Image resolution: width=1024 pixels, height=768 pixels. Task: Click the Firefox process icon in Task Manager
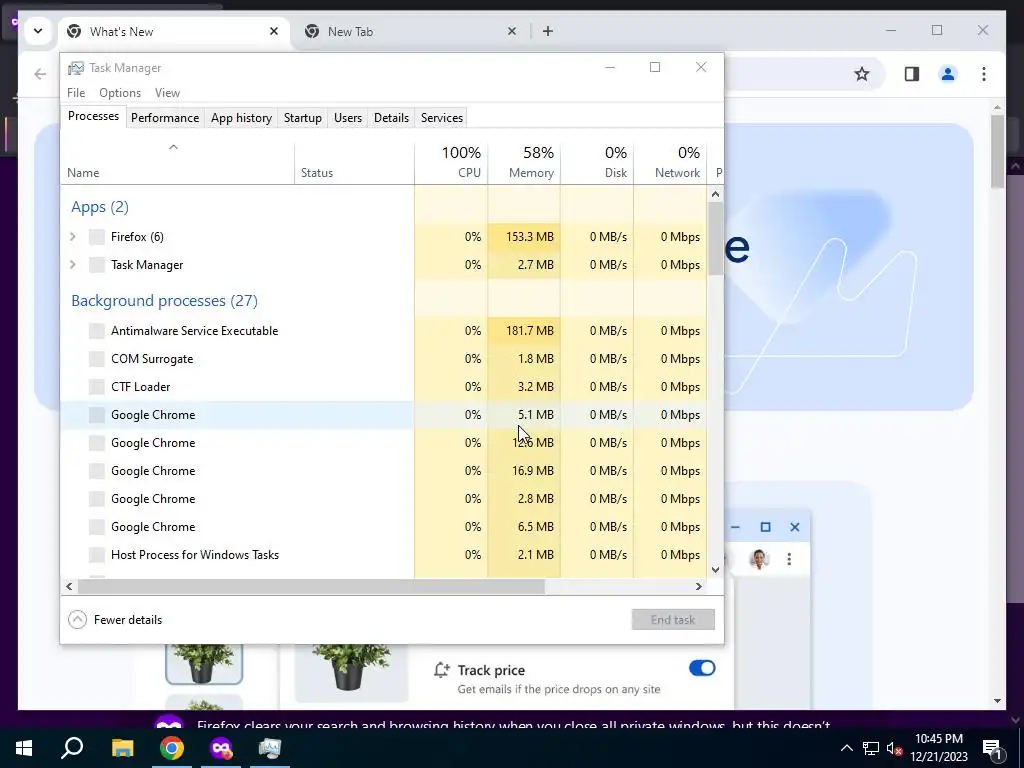tap(97, 237)
